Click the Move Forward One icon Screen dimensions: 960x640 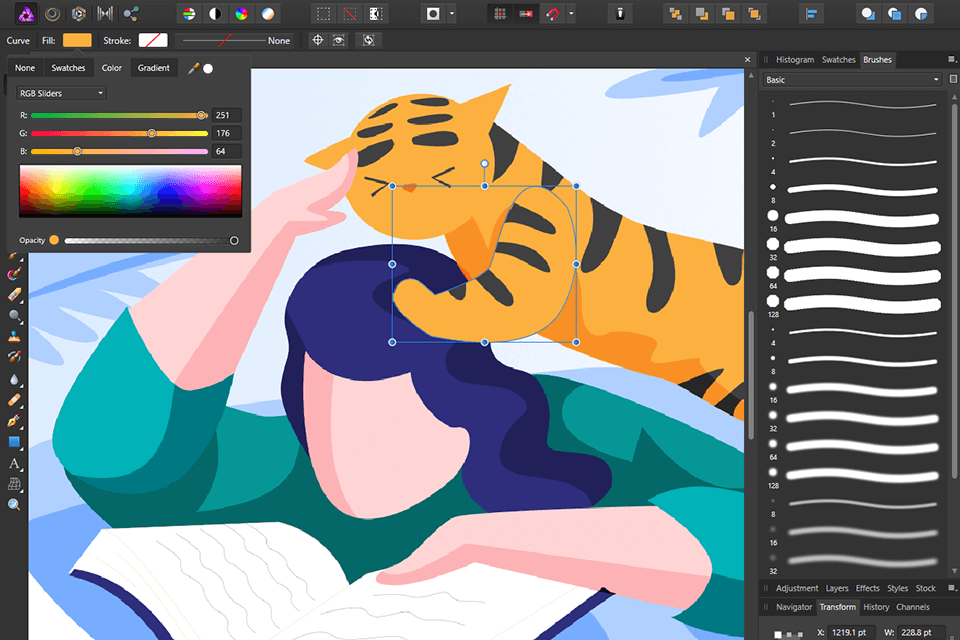pos(729,13)
